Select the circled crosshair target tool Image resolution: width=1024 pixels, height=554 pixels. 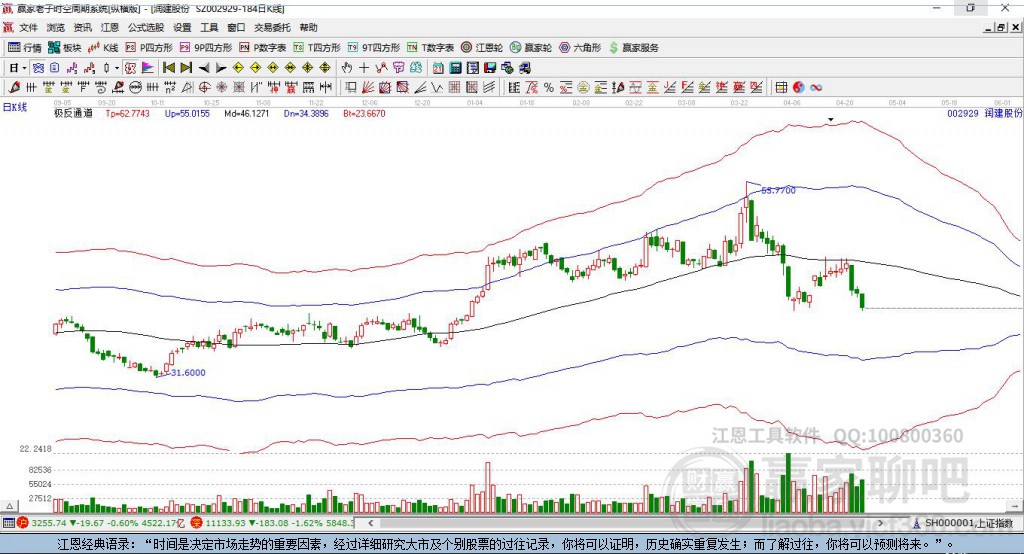coord(204,88)
